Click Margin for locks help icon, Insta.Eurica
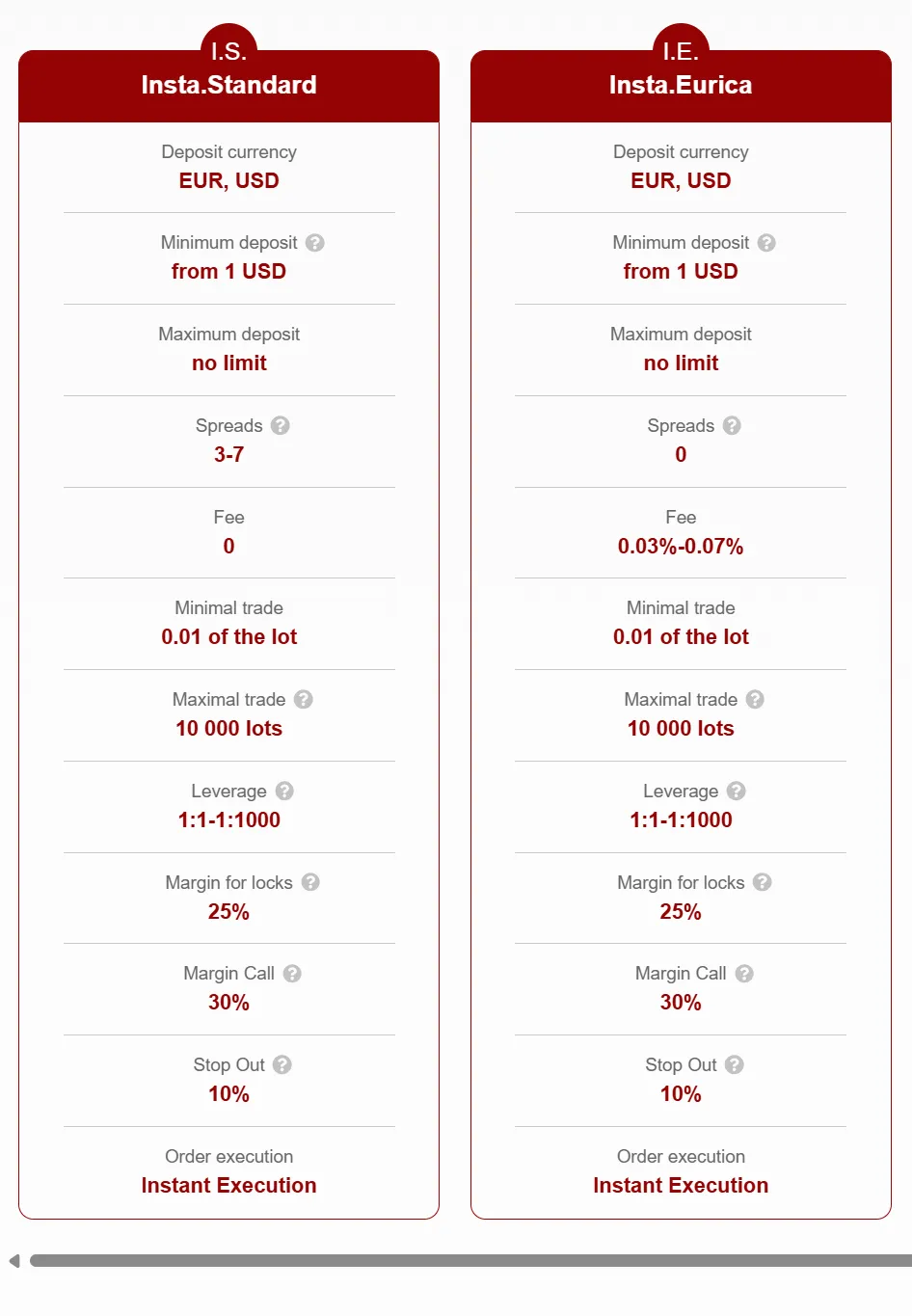 coord(763,882)
